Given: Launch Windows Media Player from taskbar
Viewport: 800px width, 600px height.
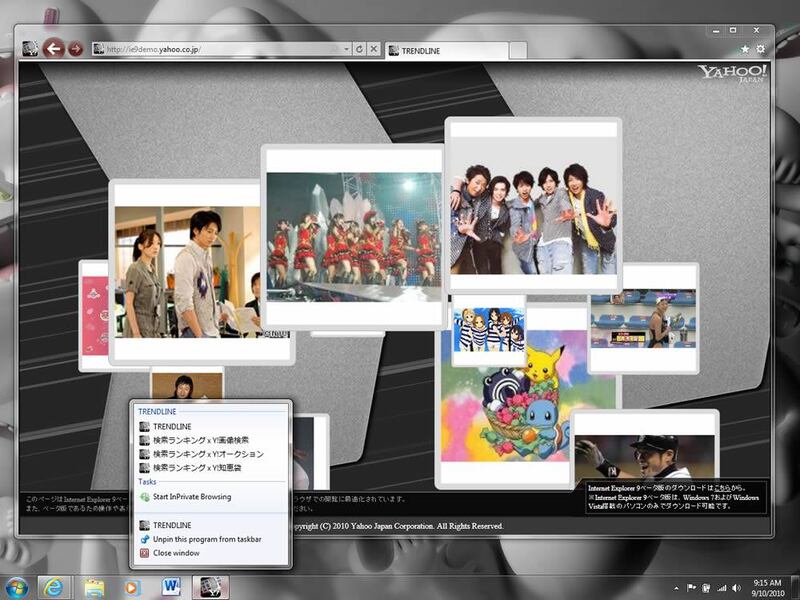Looking at the screenshot, I should 132,586.
